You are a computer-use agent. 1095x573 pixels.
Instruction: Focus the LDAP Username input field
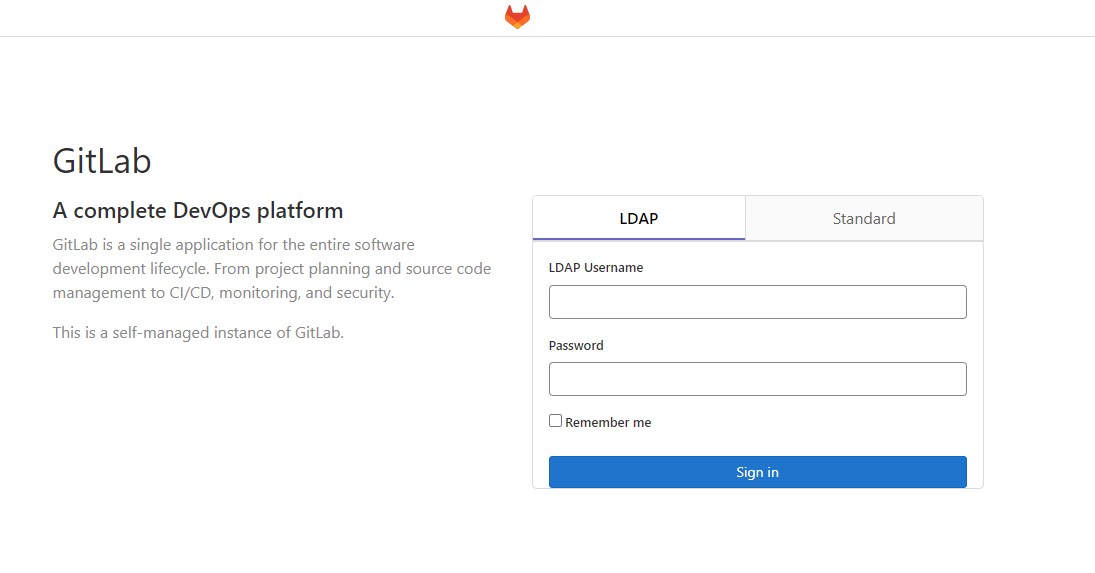[757, 302]
